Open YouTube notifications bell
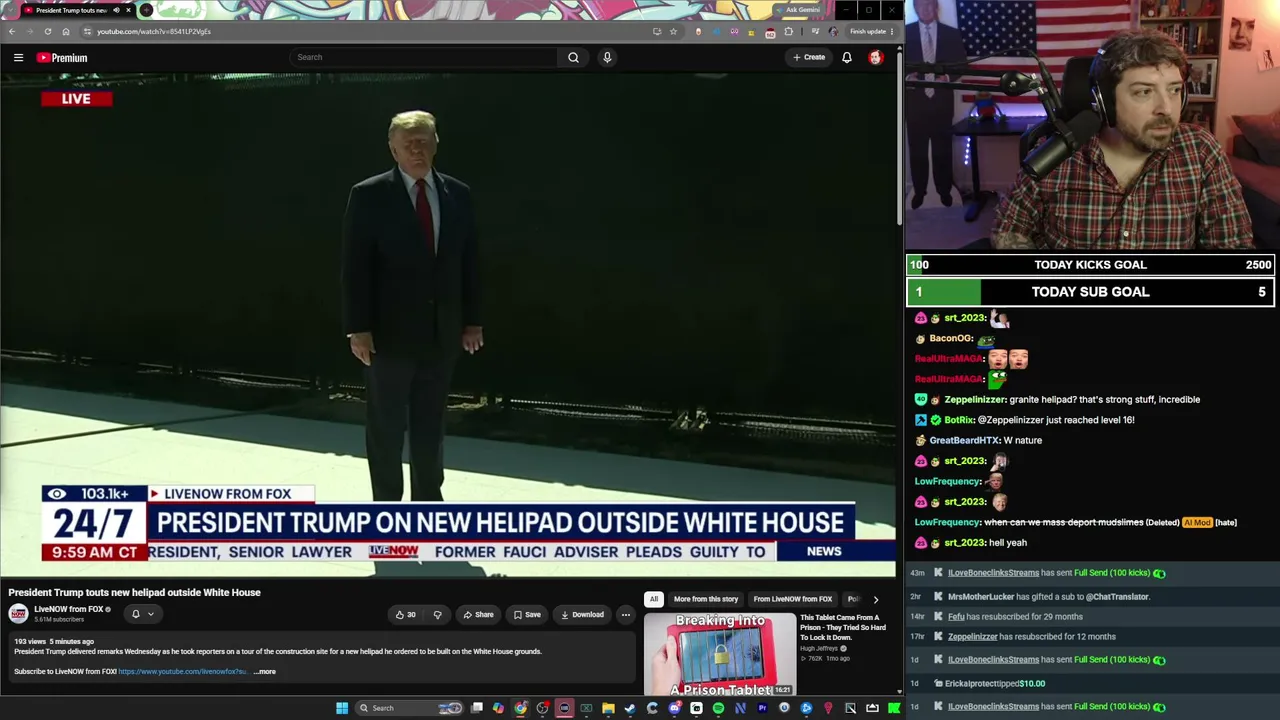 pos(847,57)
